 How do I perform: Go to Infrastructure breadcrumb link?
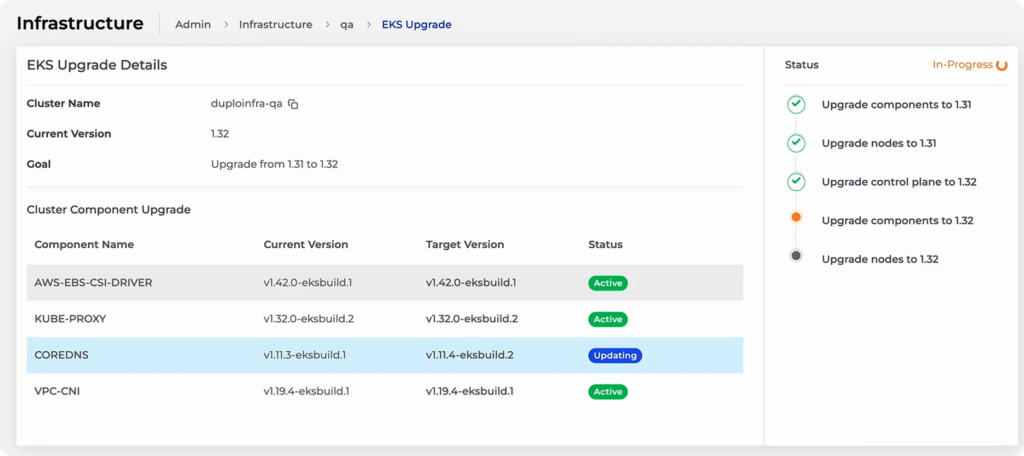pyautogui.click(x=275, y=24)
